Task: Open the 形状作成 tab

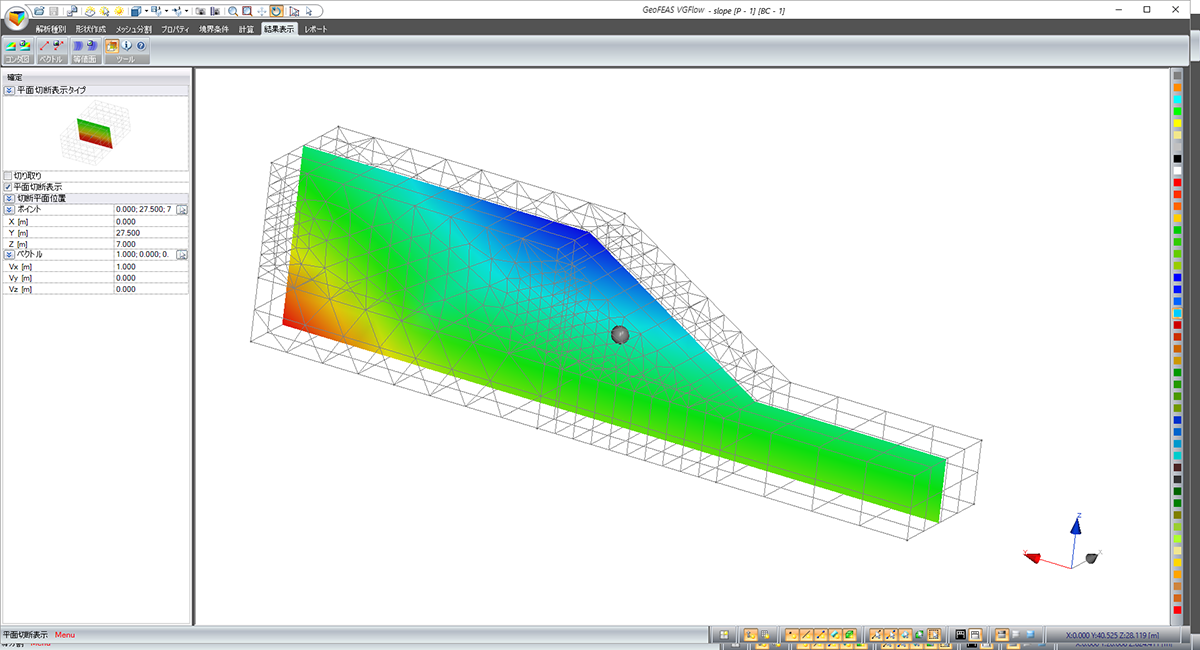Action: point(91,29)
